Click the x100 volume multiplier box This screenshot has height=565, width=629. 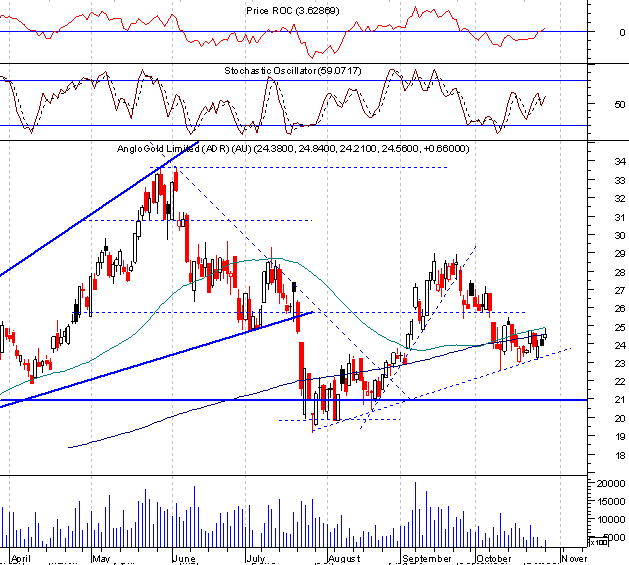[x=599, y=543]
